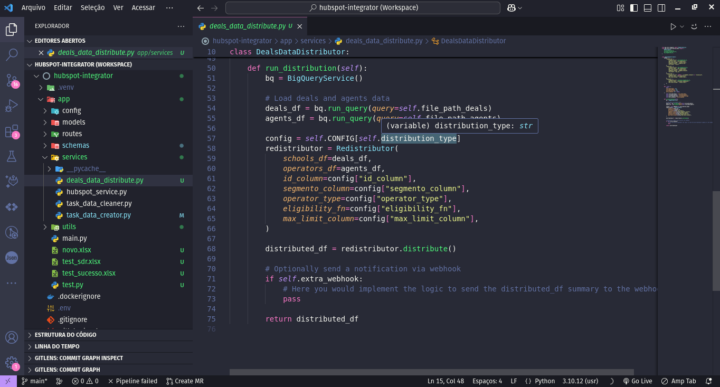
Task: Open task_data_creator.py in the explorer
Action: (98, 215)
